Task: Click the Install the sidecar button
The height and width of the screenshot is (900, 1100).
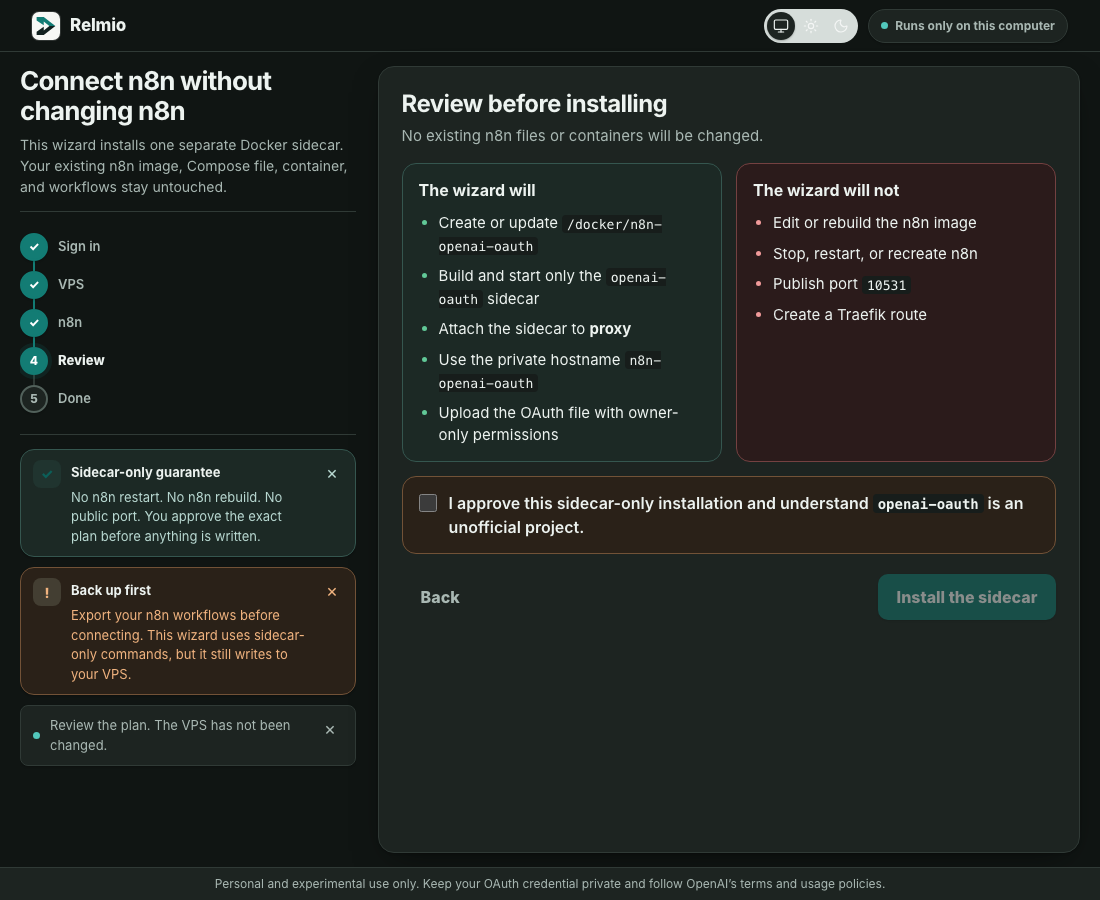Action: click(967, 597)
